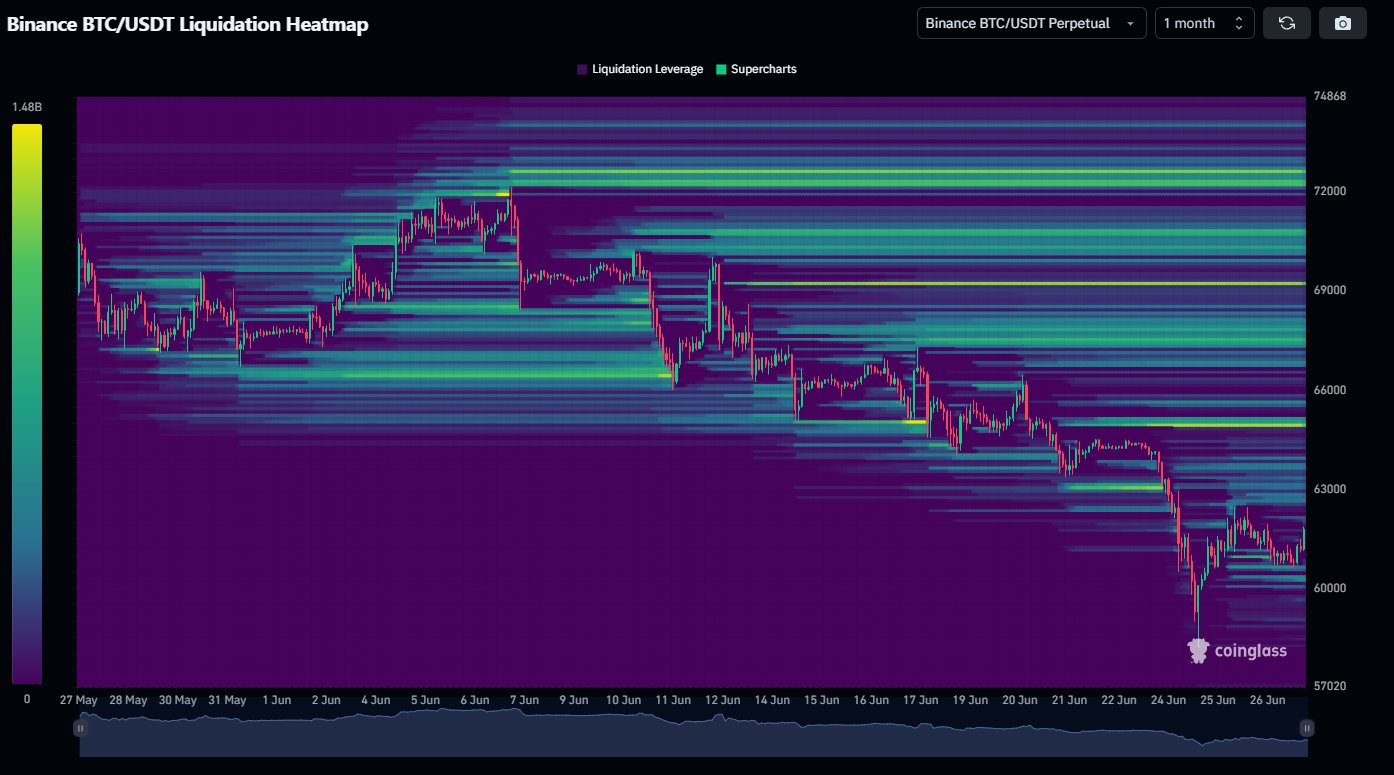This screenshot has width=1394, height=775.
Task: Click the coinglass watermark logo
Action: click(x=1237, y=651)
